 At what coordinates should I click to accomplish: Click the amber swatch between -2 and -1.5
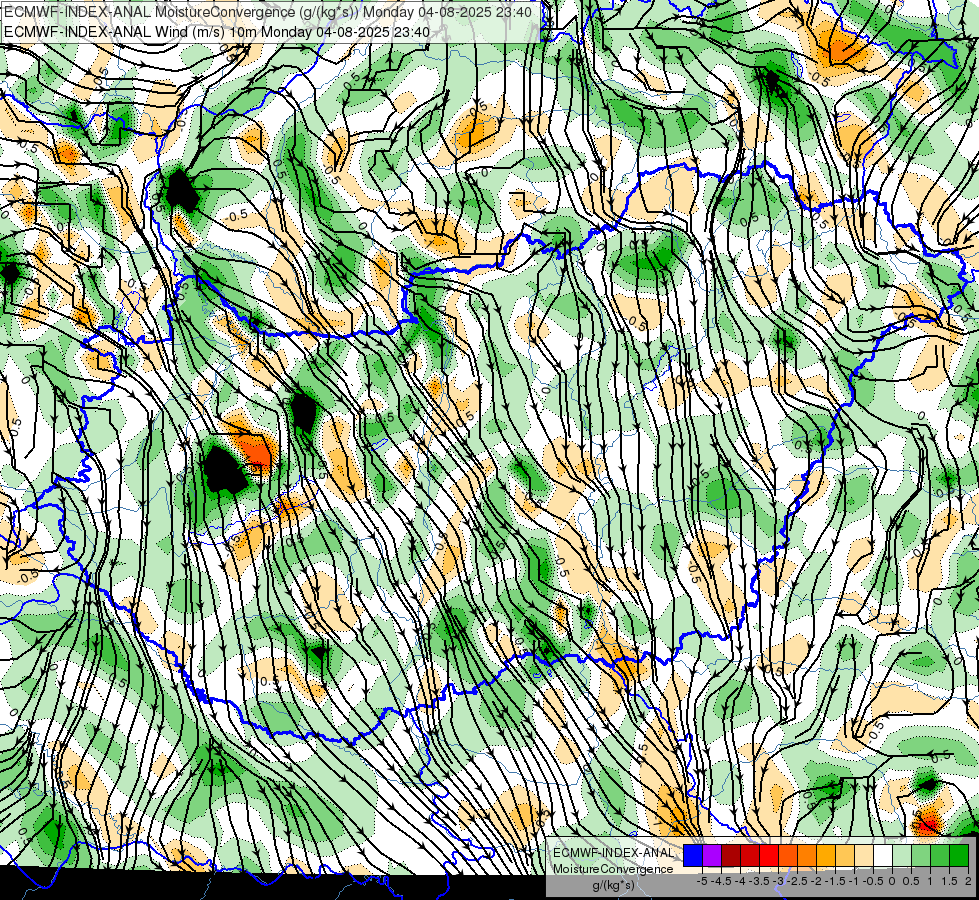pos(826,856)
